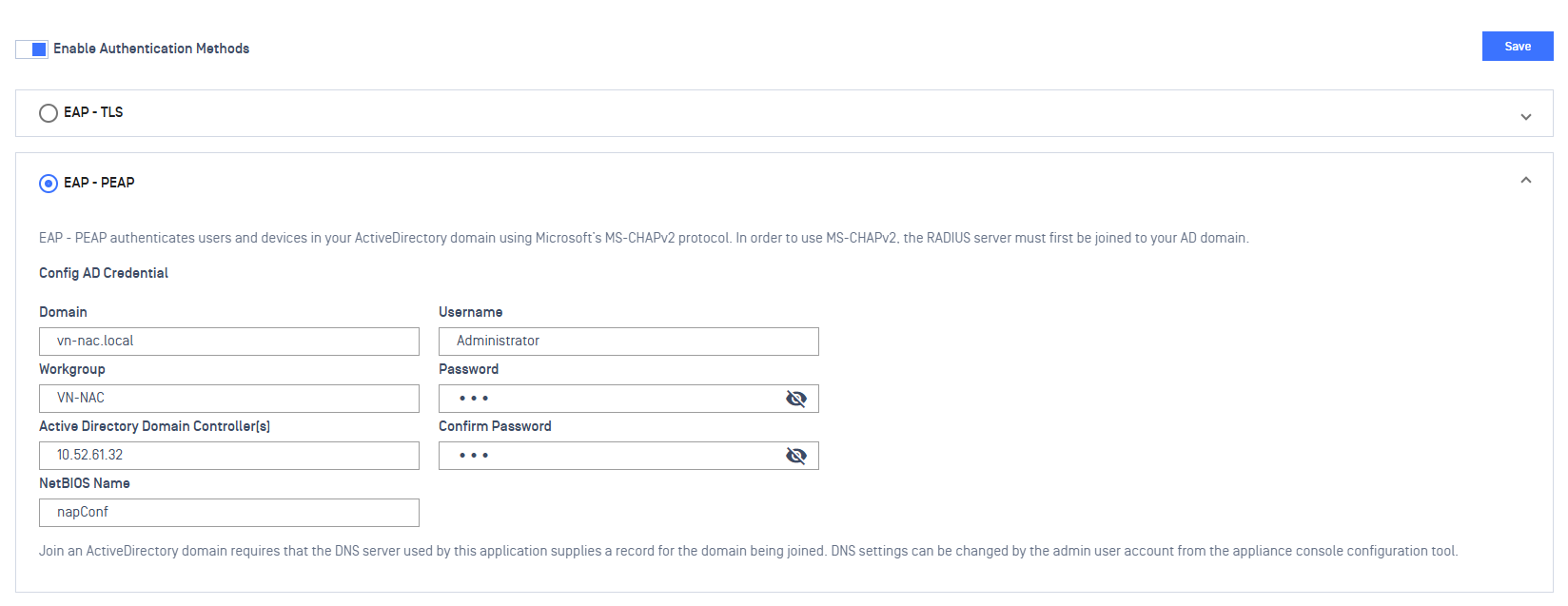
Task: Focus the Active Directory Domain Controller field
Action: pos(228,456)
